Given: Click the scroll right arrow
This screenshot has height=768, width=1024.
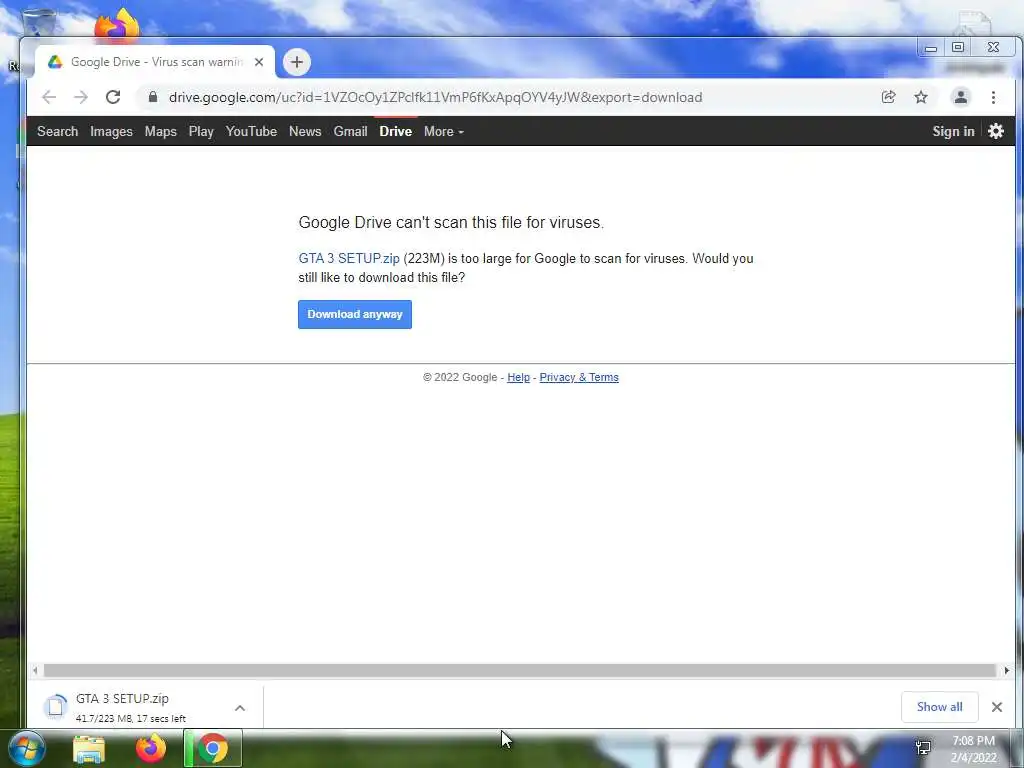Looking at the screenshot, I should 1006,670.
